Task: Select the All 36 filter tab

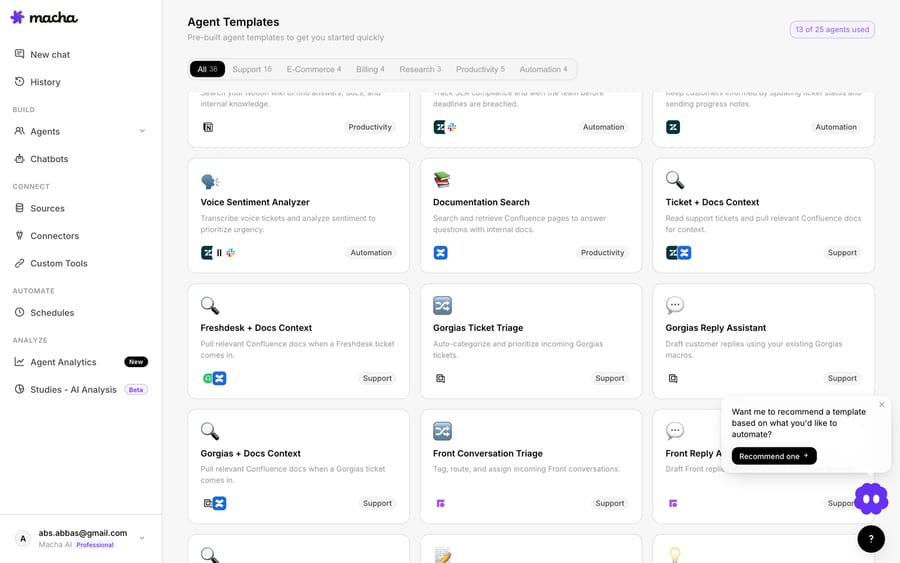Action: (207, 69)
